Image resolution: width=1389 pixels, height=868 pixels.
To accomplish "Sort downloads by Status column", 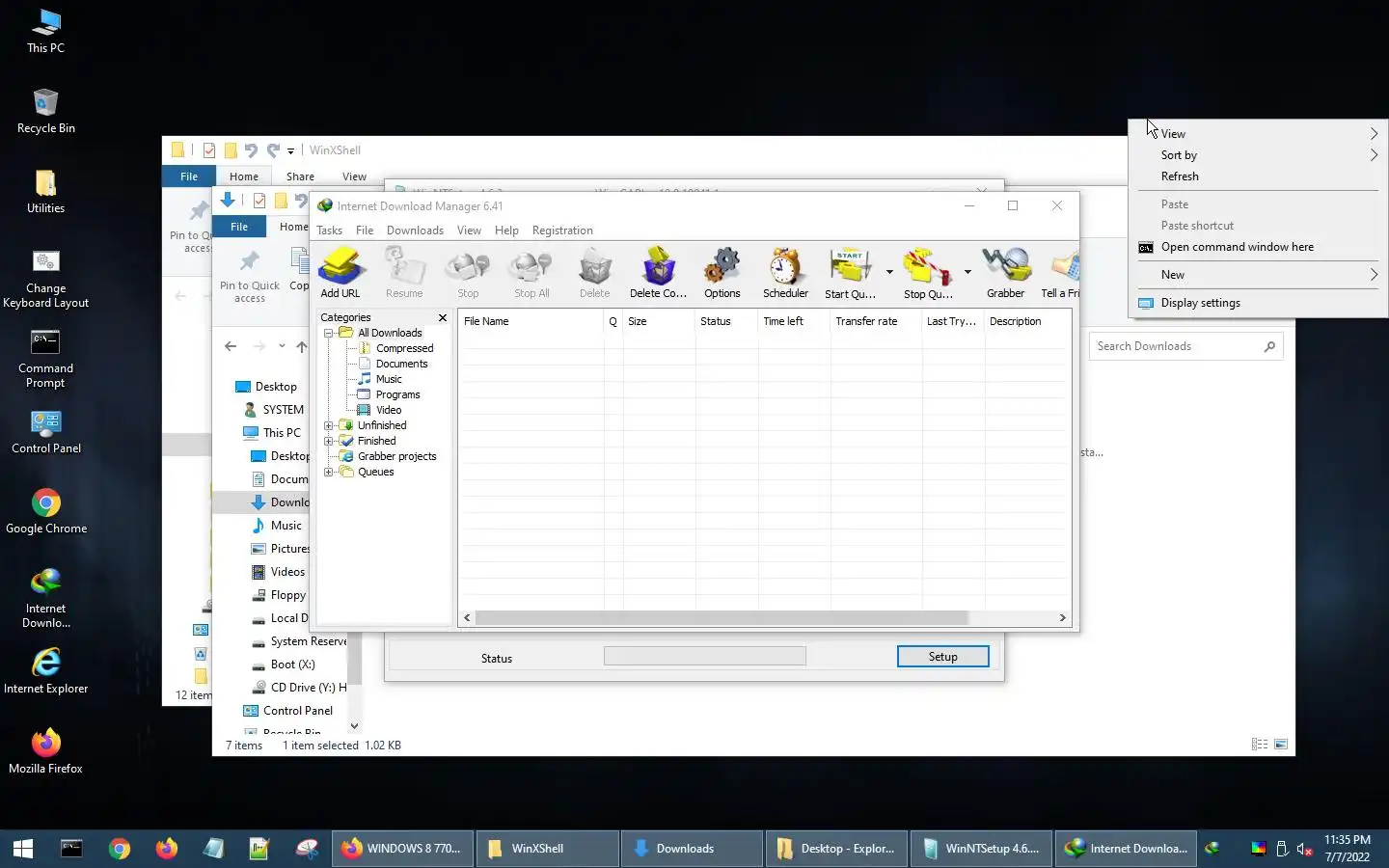I will coord(726,321).
